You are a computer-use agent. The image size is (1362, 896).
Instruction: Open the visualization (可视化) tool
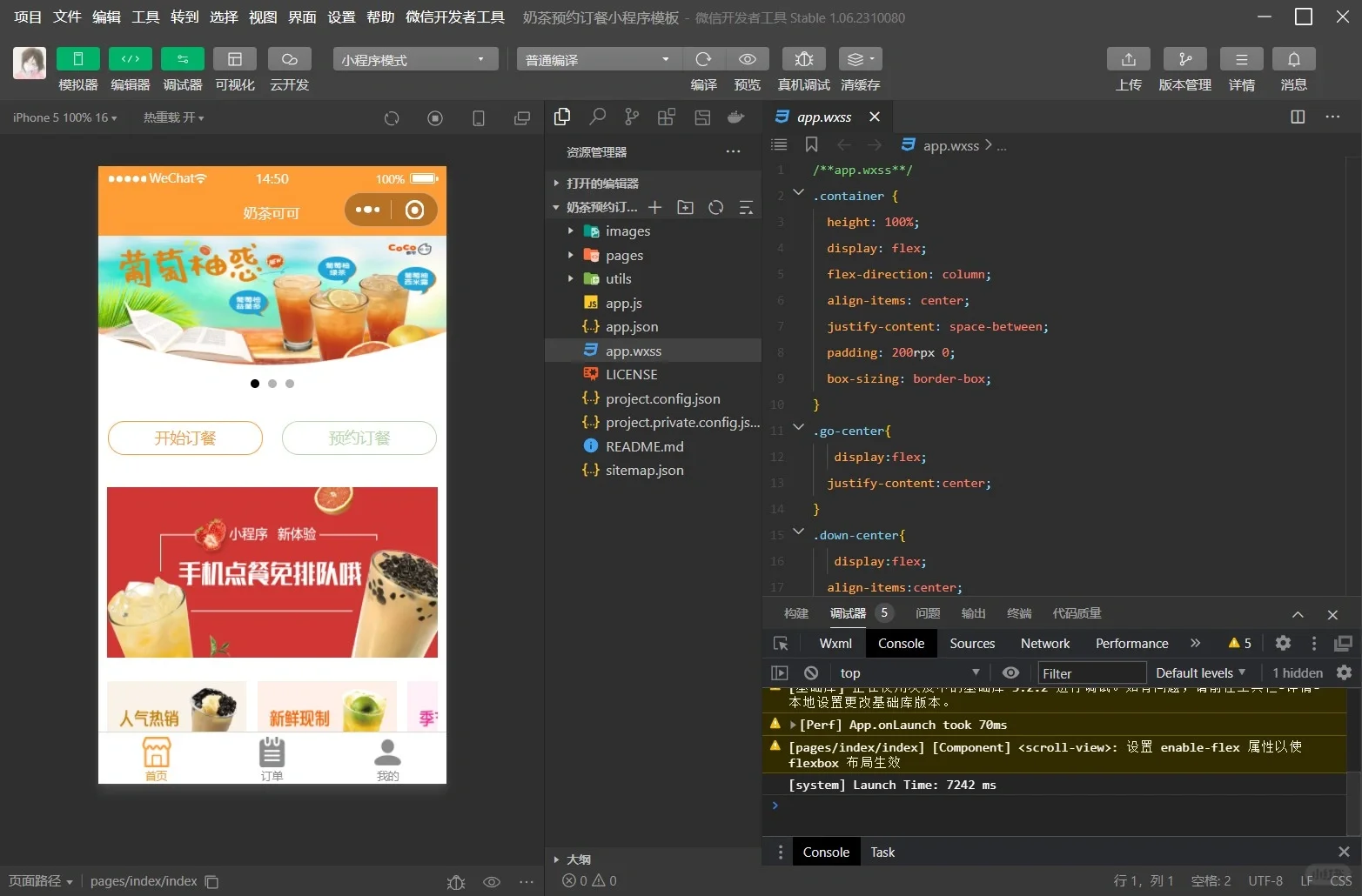pyautogui.click(x=235, y=58)
